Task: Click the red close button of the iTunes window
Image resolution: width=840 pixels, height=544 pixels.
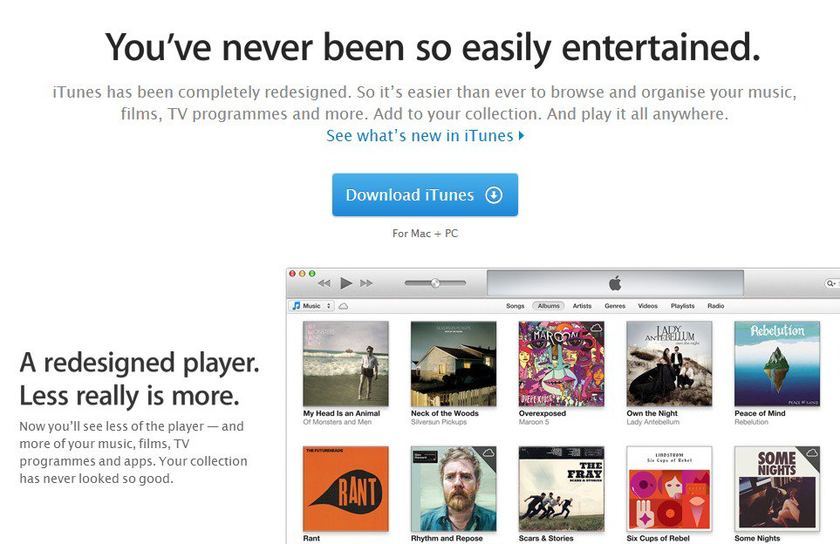Action: 292,273
